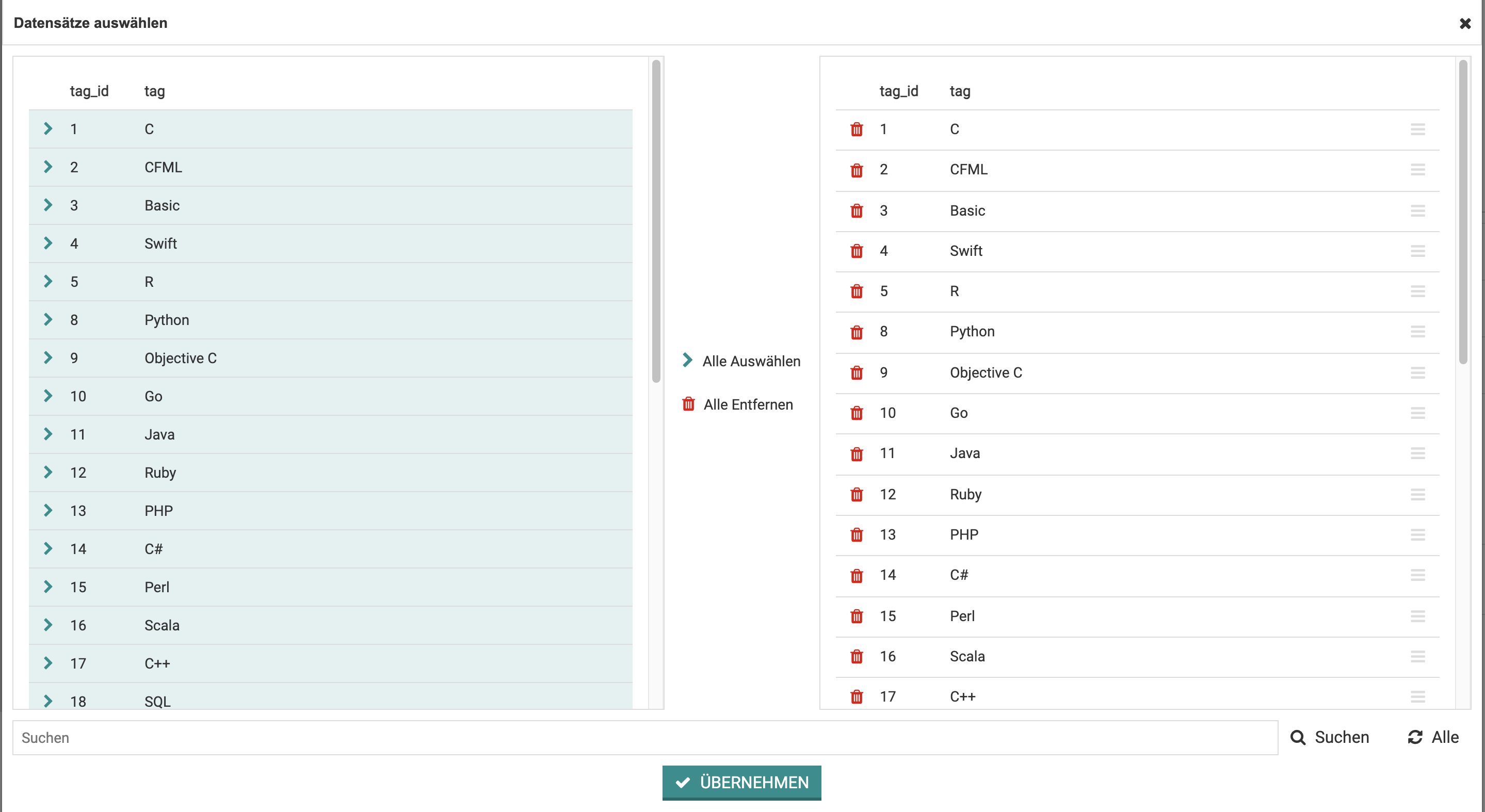The height and width of the screenshot is (812, 1485).
Task: Click Ruby text in the right list
Action: [965, 494]
